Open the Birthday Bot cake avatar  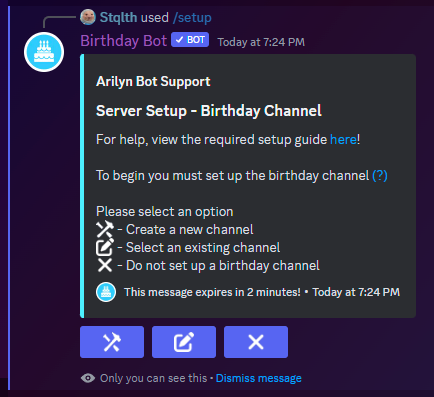point(44,52)
